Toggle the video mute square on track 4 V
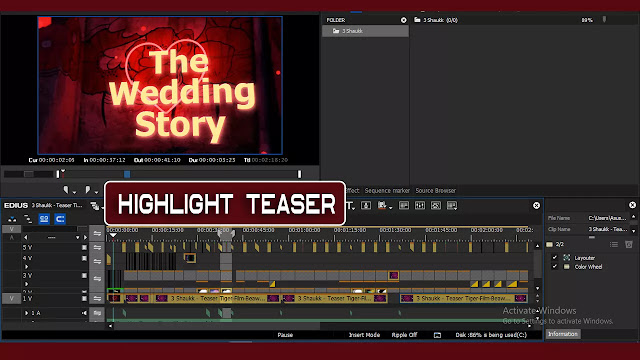Image resolution: width=640 pixels, height=360 pixels. [84, 258]
